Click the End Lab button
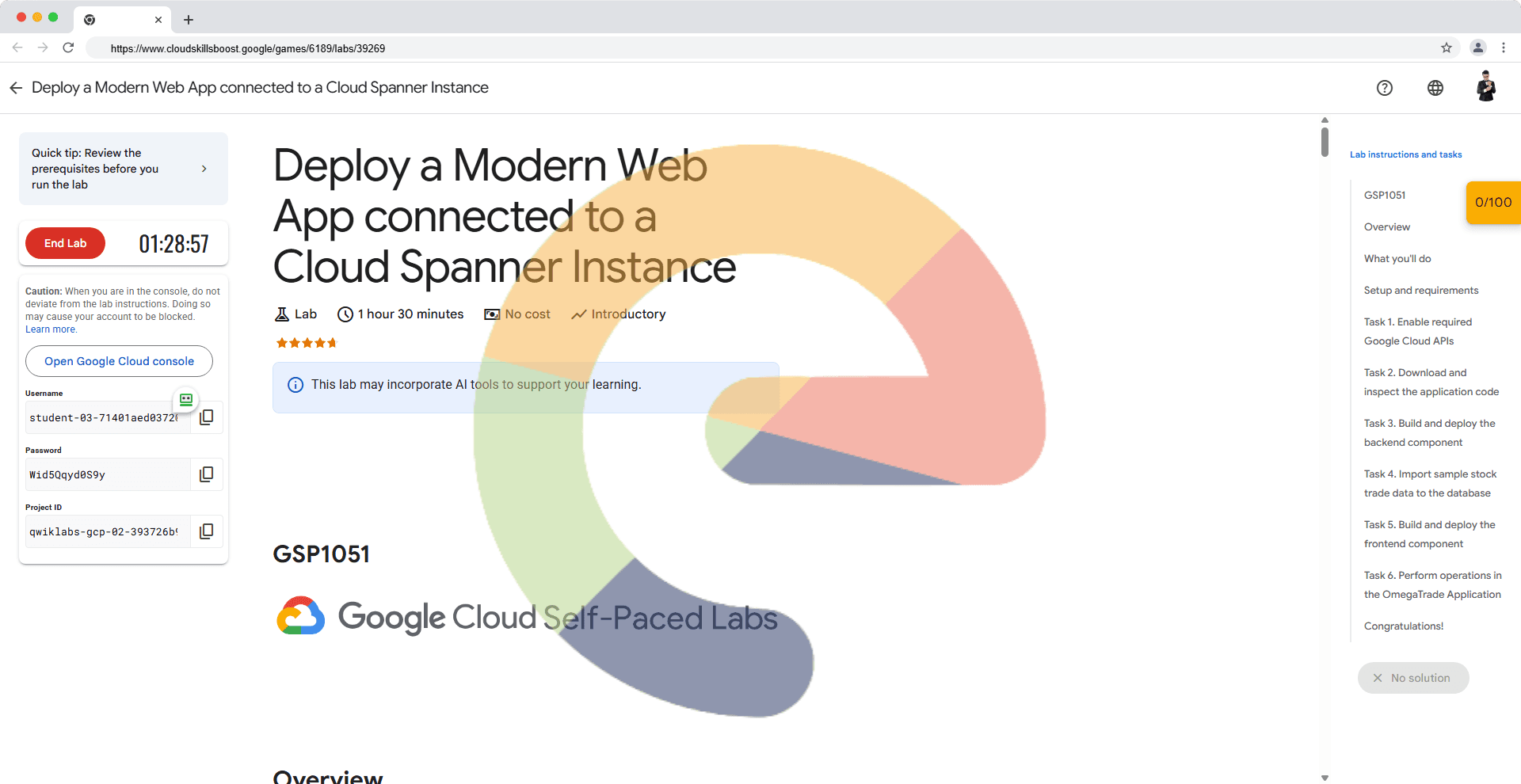This screenshot has width=1521, height=784. [x=65, y=243]
